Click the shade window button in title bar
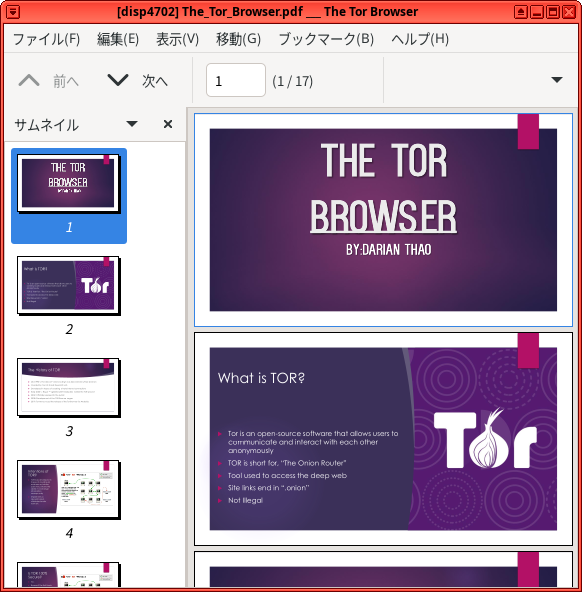The width and height of the screenshot is (582, 592). click(x=521, y=12)
